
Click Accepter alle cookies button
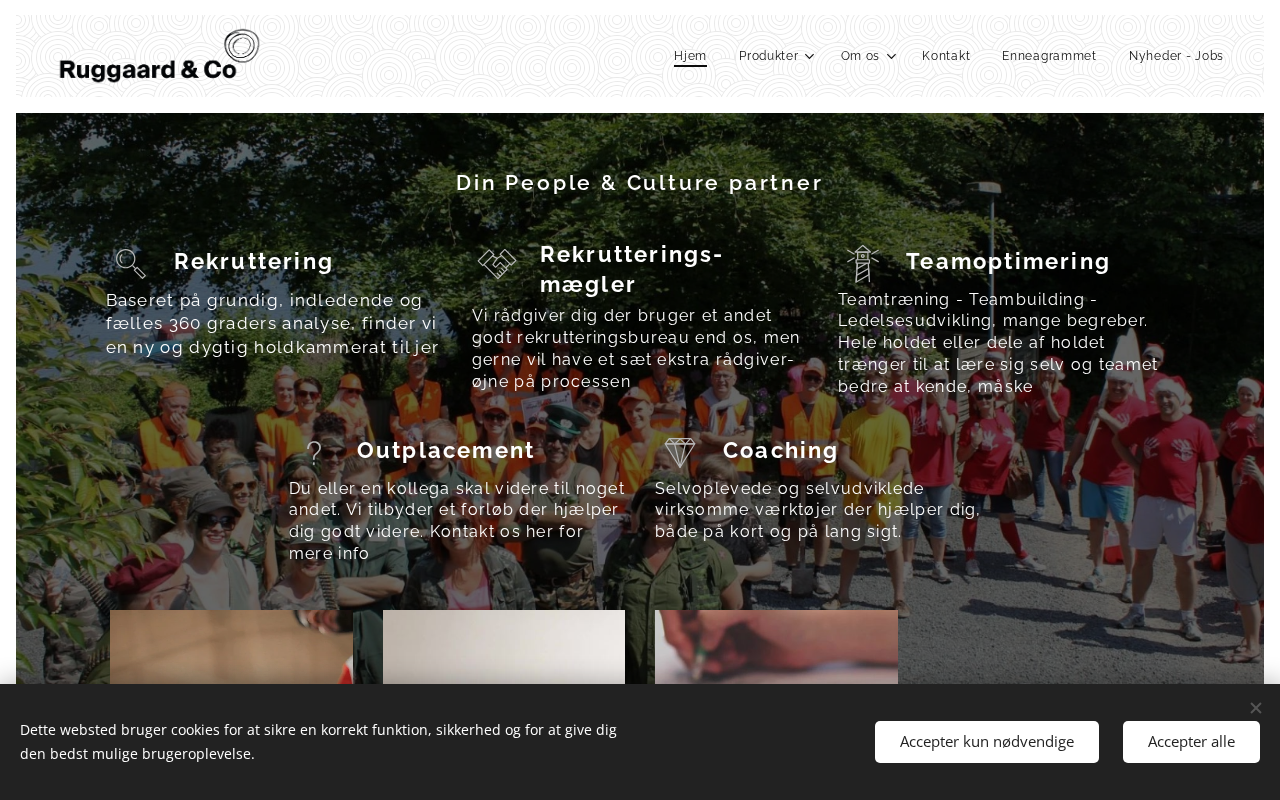pyautogui.click(x=1191, y=742)
